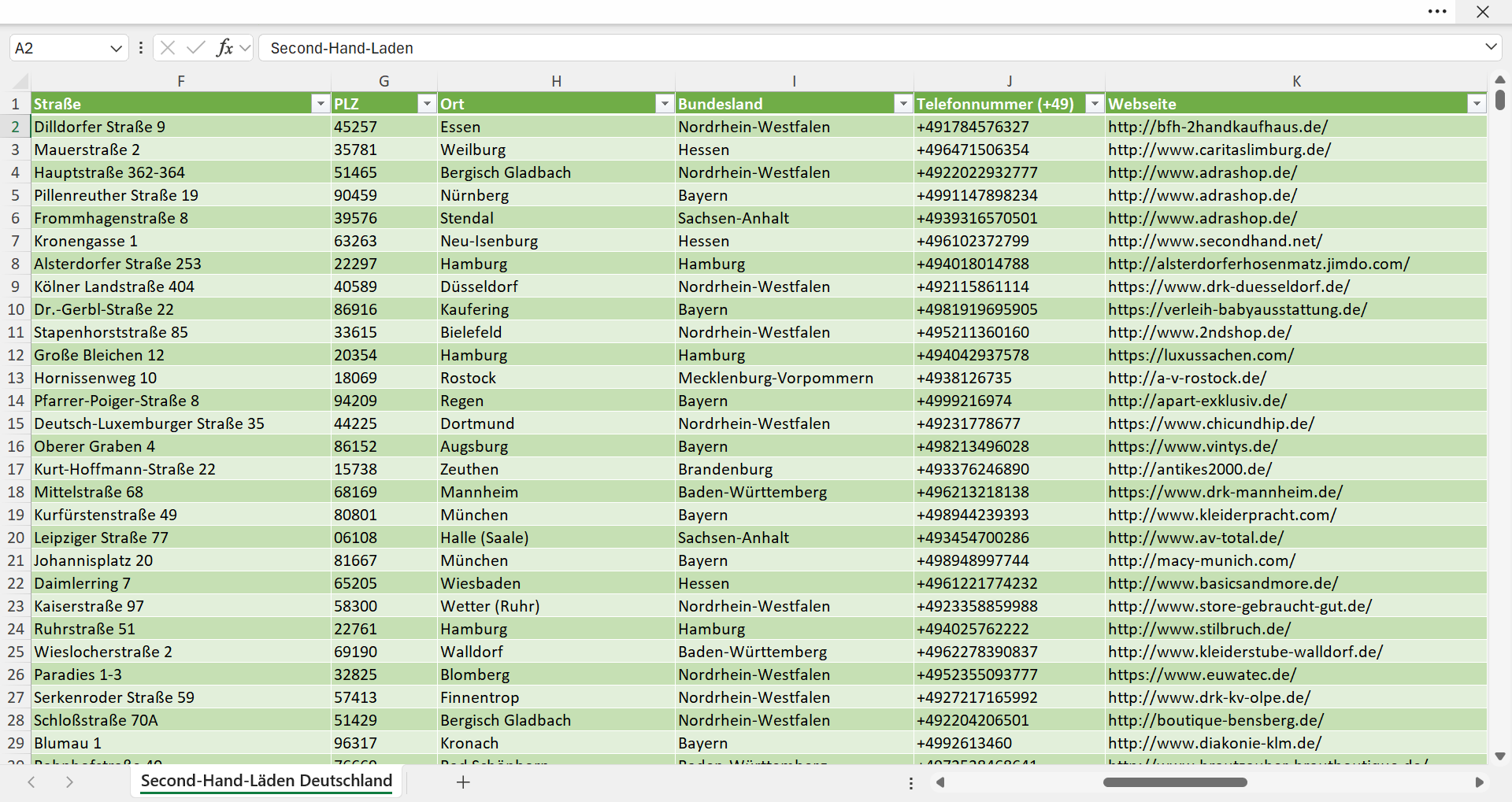Open the Webseite column filter dropdown

point(1477,104)
